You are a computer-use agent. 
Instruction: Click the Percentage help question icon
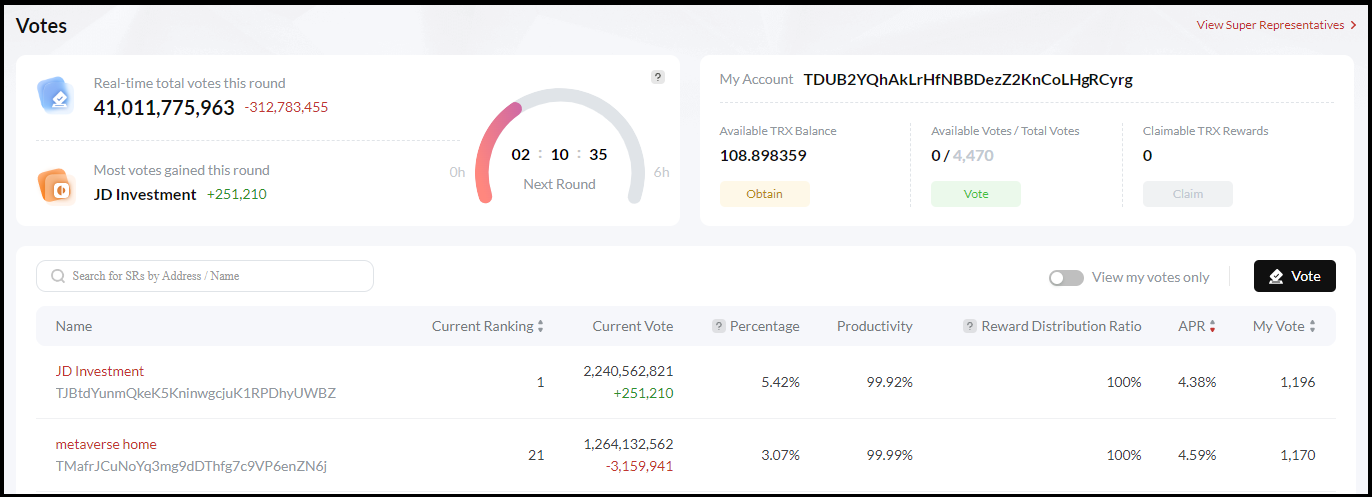(x=718, y=326)
